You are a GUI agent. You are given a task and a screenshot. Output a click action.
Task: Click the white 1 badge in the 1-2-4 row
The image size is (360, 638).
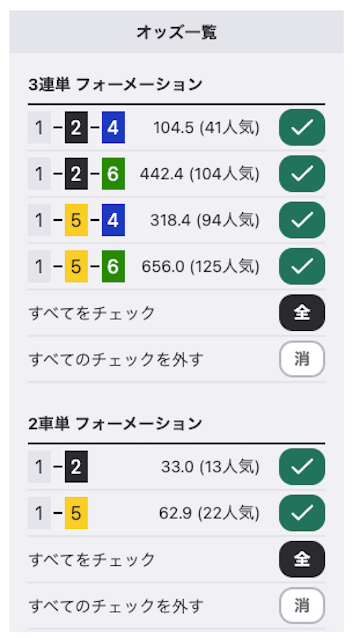[x=39, y=127]
